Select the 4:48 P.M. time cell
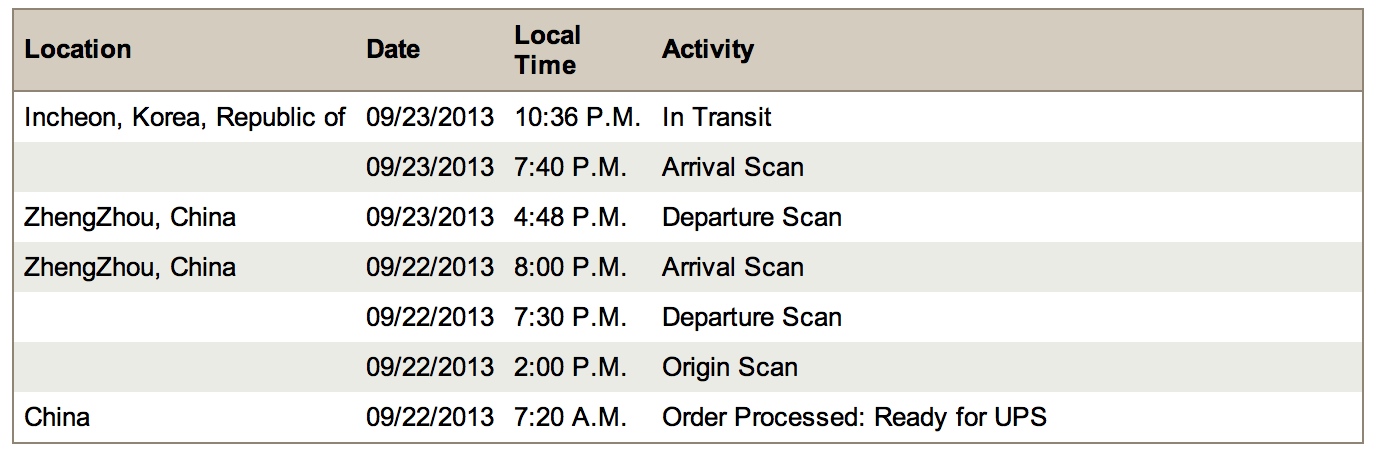1382x452 pixels. (570, 217)
